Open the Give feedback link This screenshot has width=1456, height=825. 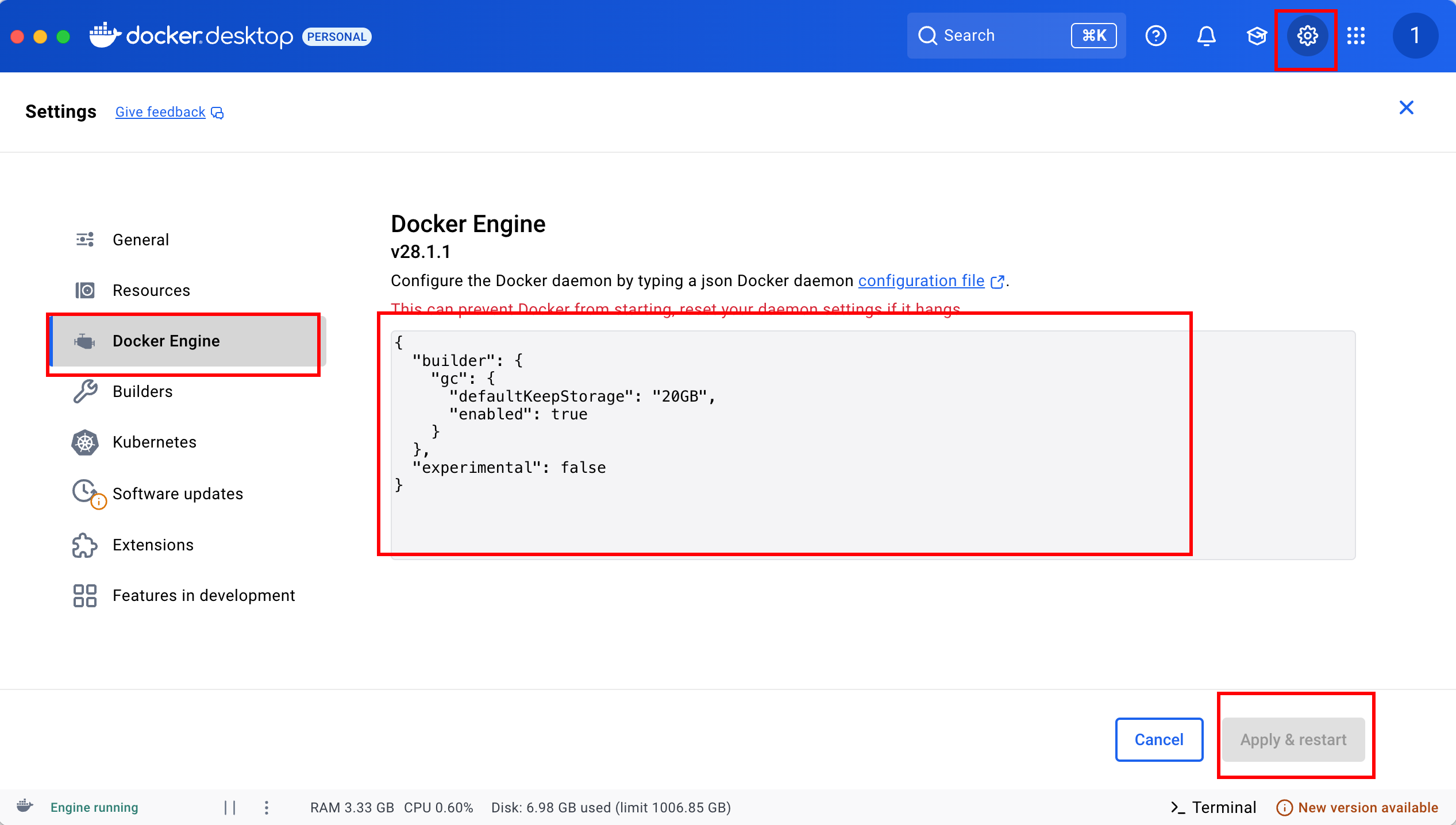click(x=160, y=112)
